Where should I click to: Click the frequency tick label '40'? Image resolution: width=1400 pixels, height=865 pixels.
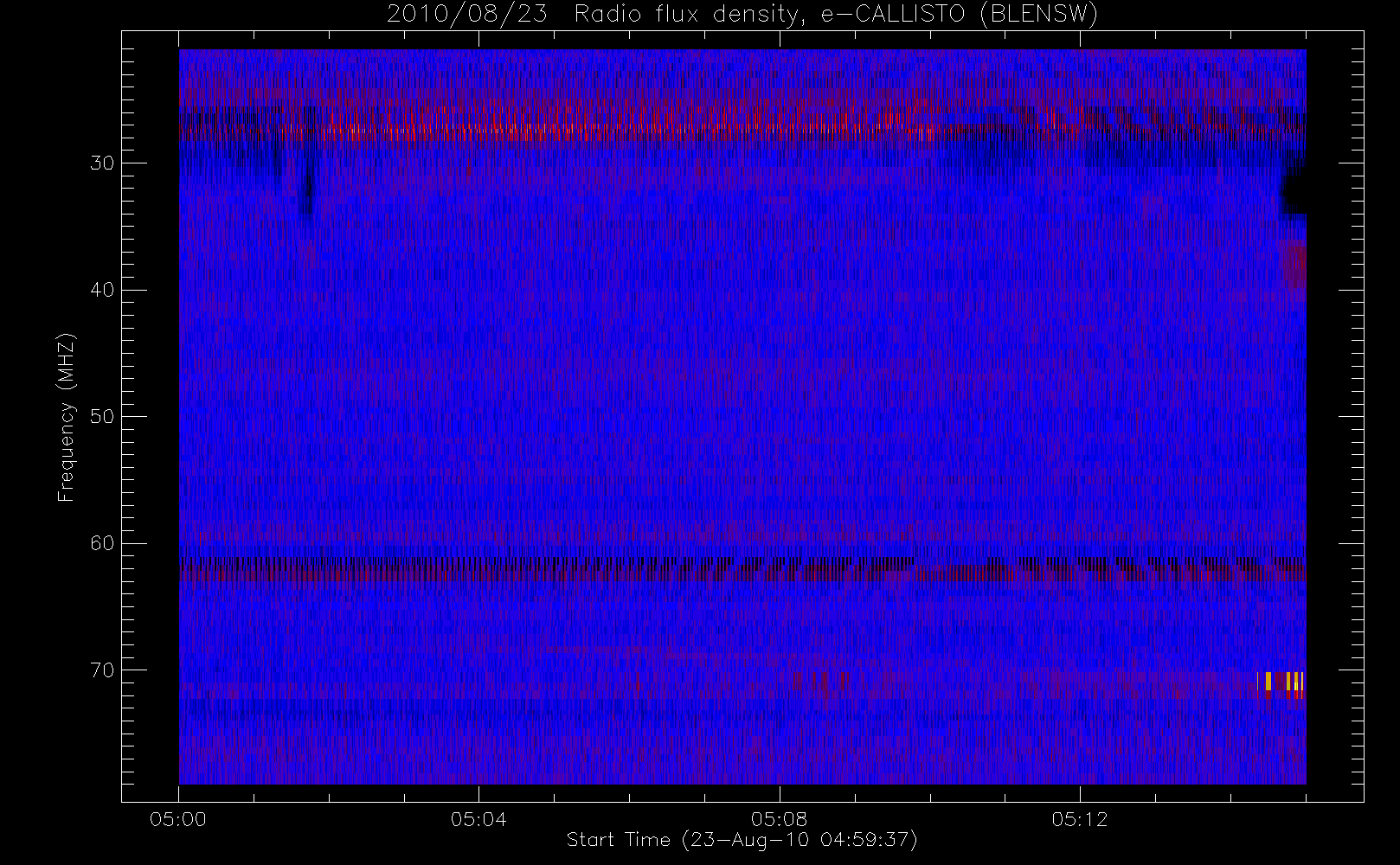(102, 290)
